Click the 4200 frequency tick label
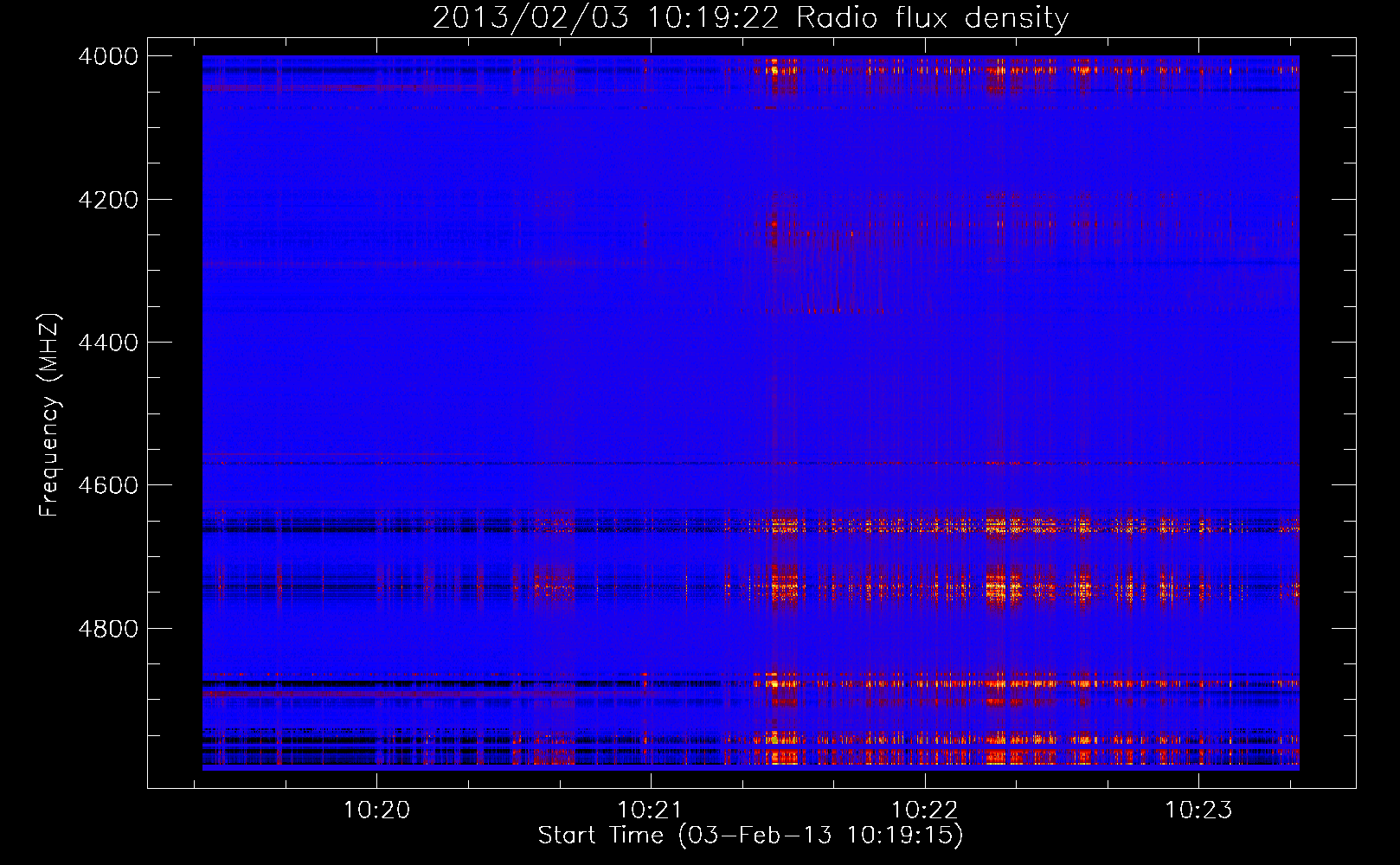The width and height of the screenshot is (1400, 865). click(108, 200)
